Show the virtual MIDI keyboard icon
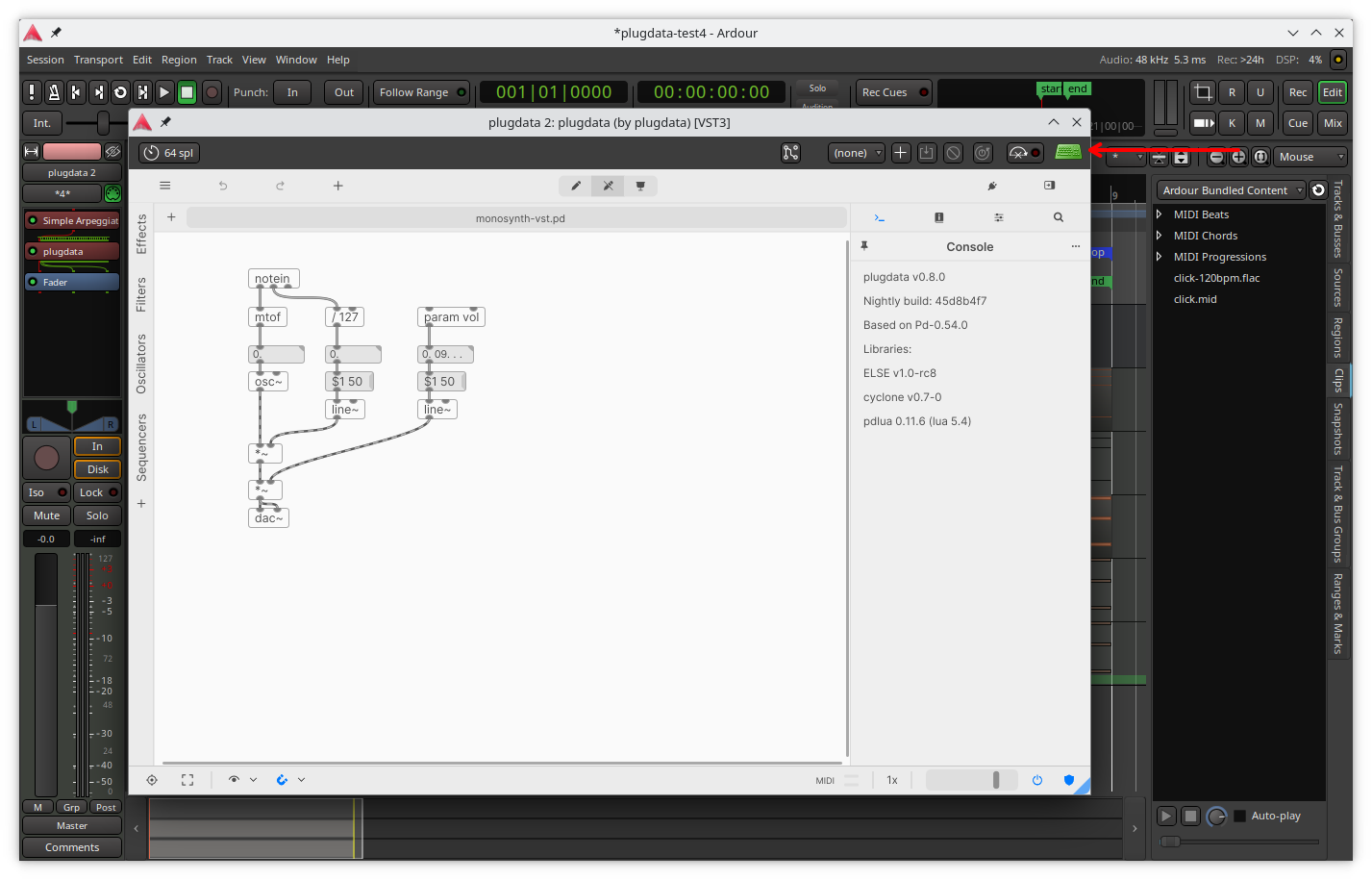Image resolution: width=1372 pixels, height=880 pixels. [1068, 153]
